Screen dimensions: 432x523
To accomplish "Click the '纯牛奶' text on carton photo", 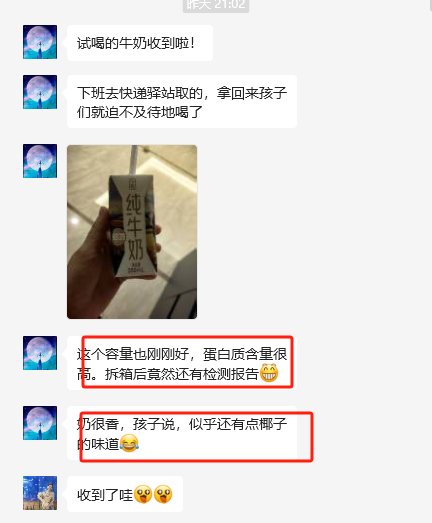I will (x=135, y=227).
